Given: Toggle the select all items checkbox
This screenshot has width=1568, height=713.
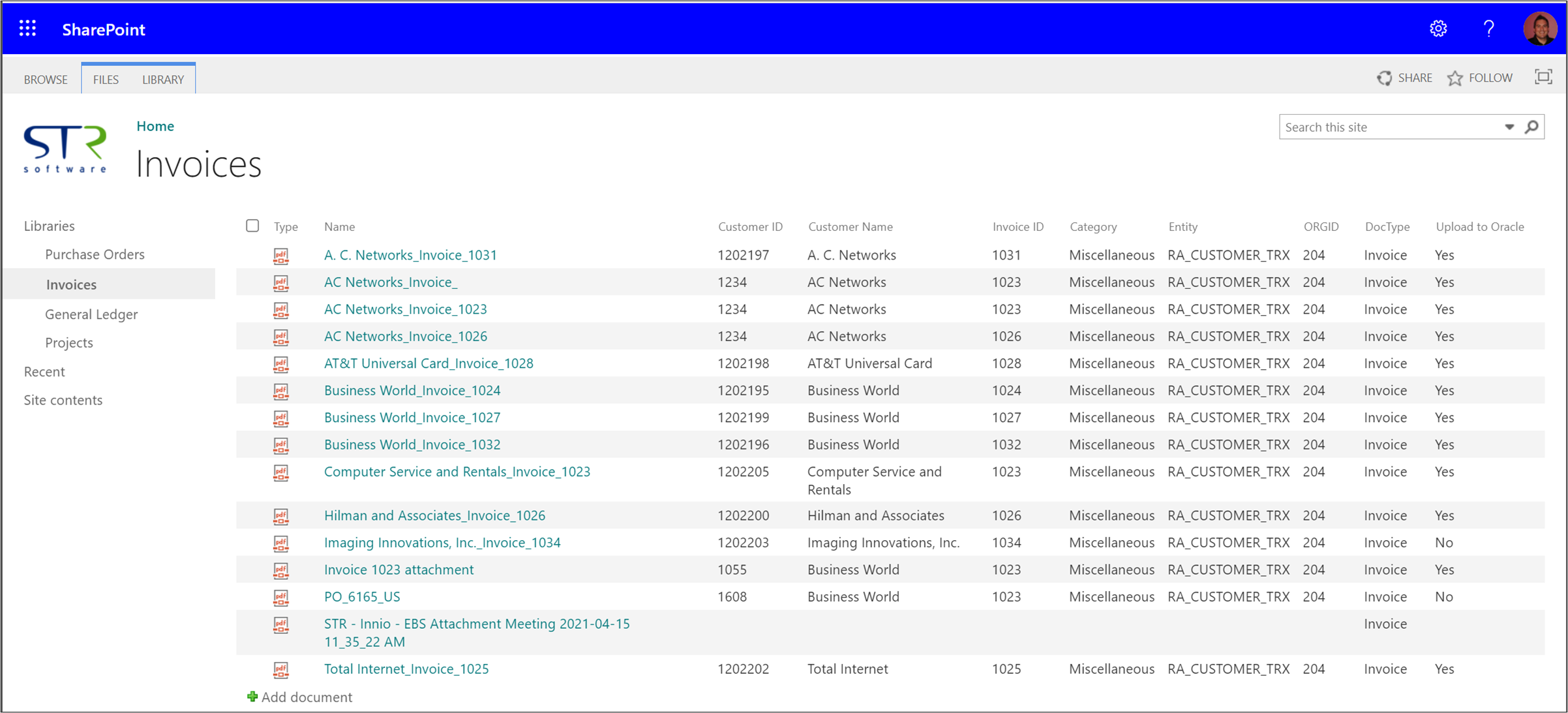Looking at the screenshot, I should click(252, 226).
